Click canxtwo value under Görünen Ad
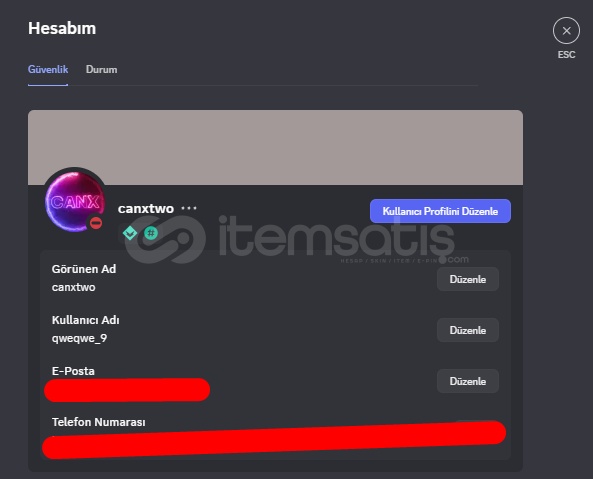Image resolution: width=593 pixels, height=479 pixels. point(73,287)
